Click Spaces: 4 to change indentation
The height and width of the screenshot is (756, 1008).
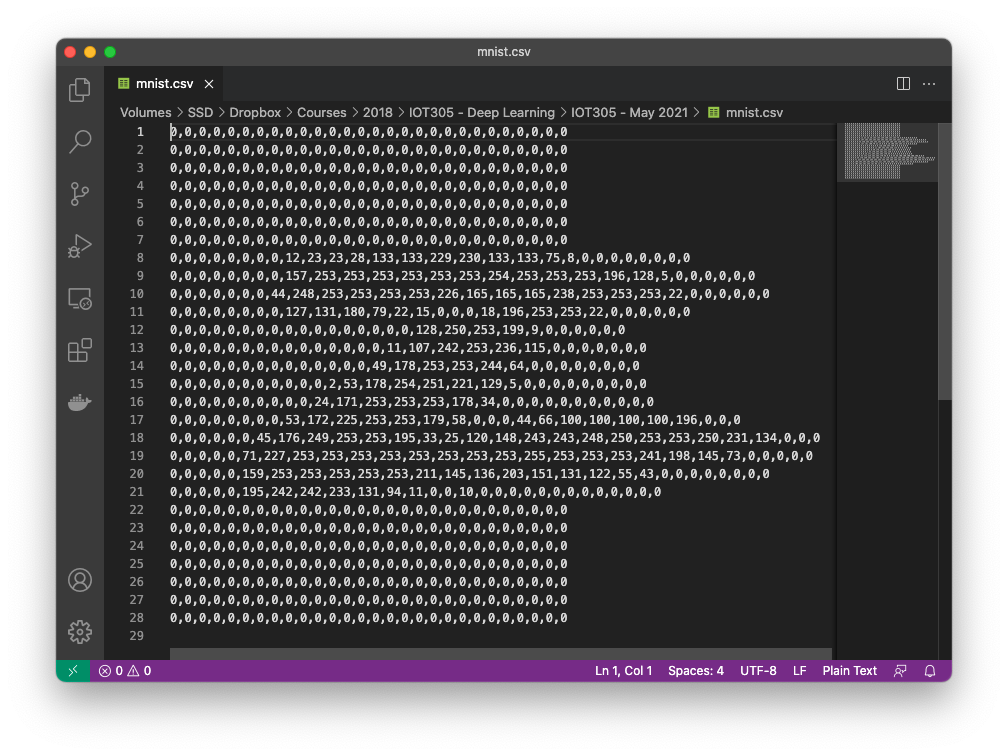(x=696, y=670)
